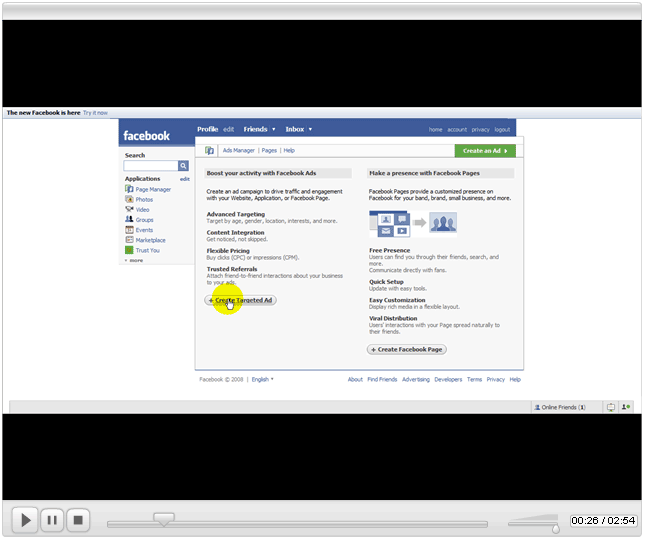646x542 pixels.
Task: Click the Facebook Pages illustration
Action: click(415, 224)
